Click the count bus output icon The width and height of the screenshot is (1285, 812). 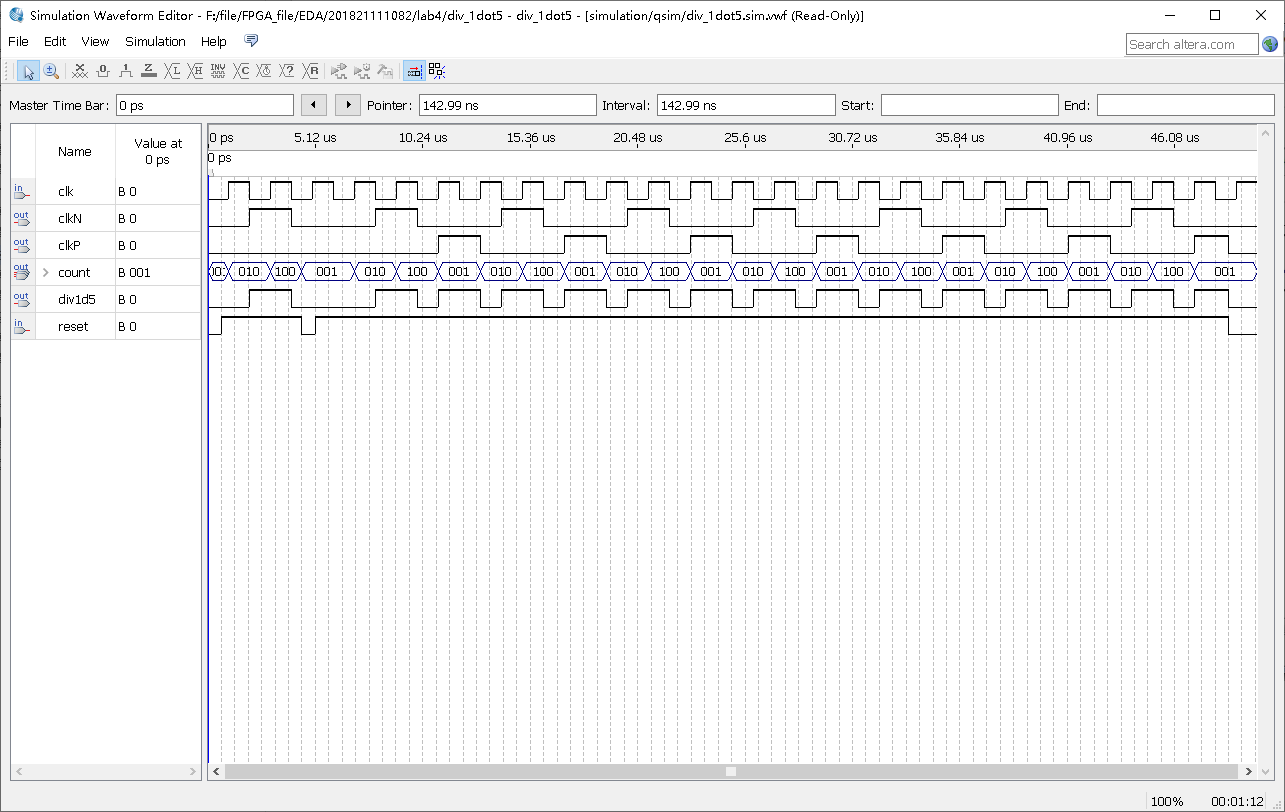tap(22, 272)
